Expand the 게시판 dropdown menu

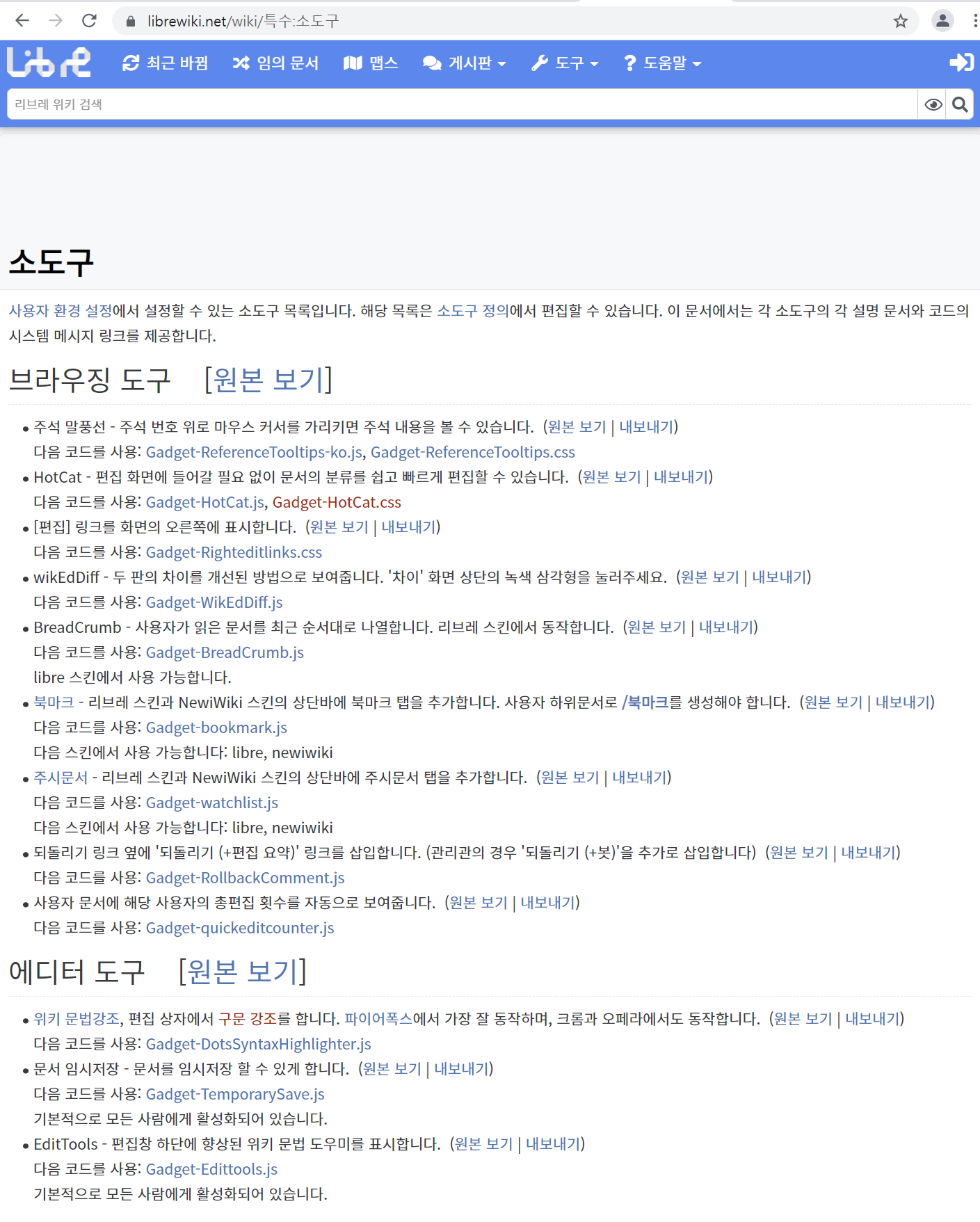pyautogui.click(x=465, y=63)
